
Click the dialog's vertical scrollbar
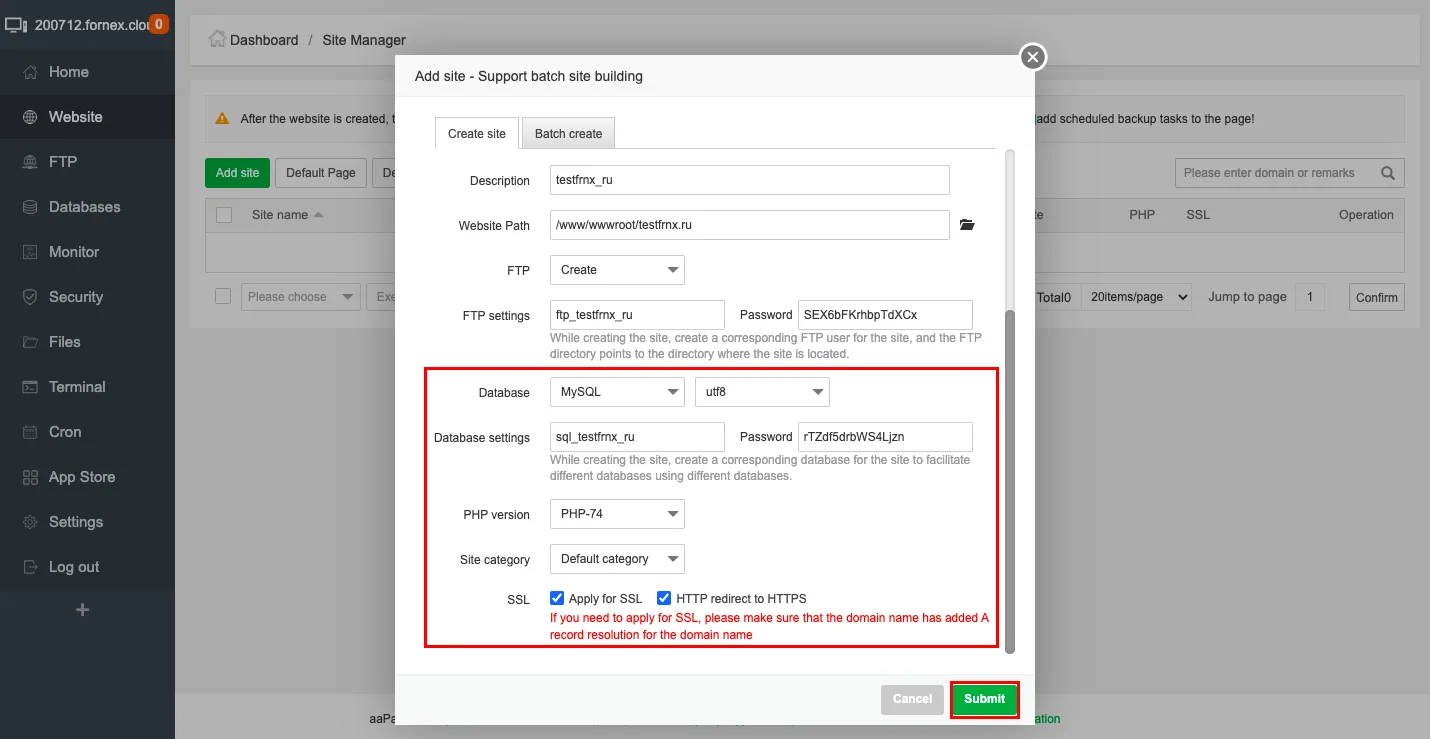[1009, 480]
